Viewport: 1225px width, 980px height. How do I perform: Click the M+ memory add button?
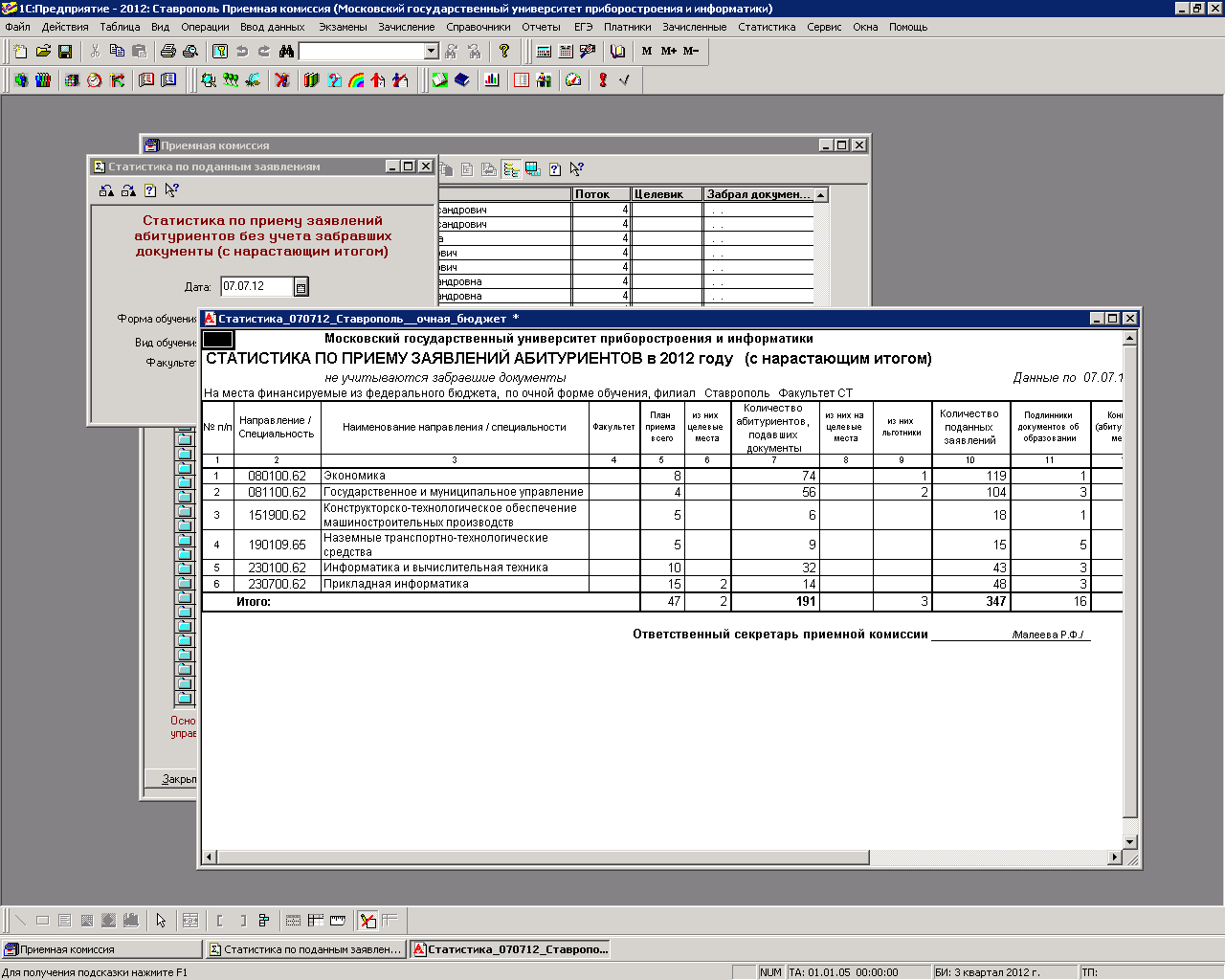pyautogui.click(x=669, y=51)
